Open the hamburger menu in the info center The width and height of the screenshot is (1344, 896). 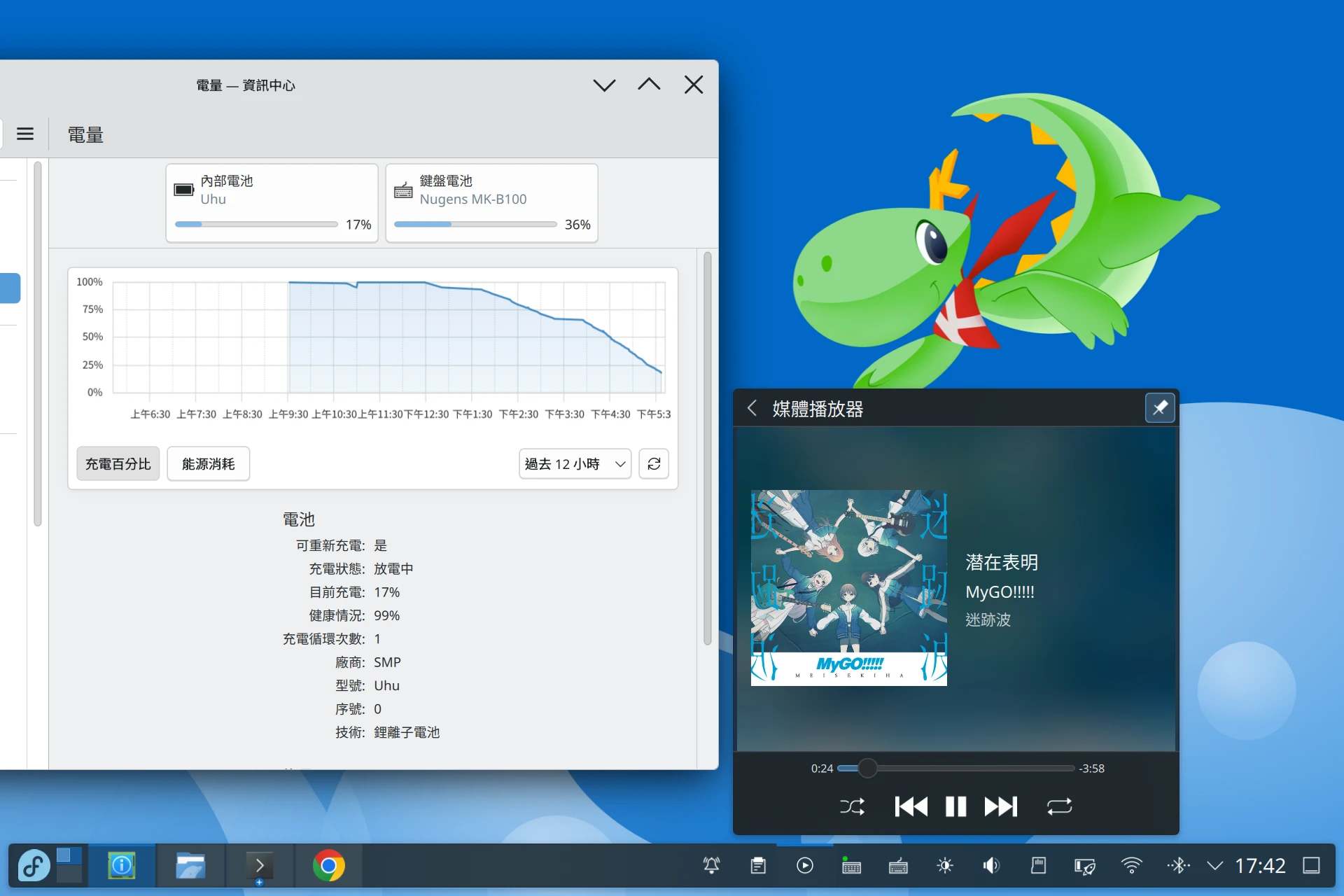[x=25, y=134]
